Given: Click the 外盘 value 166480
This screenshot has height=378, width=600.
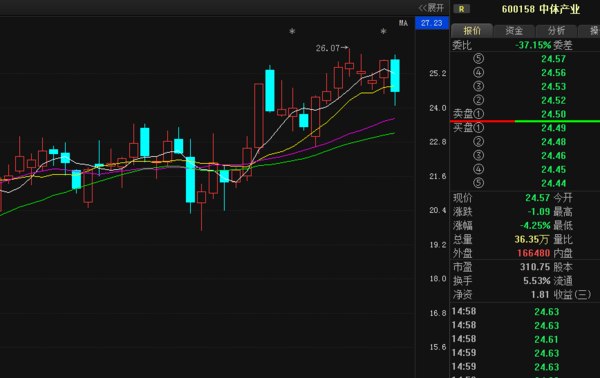Looking at the screenshot, I should tap(533, 253).
